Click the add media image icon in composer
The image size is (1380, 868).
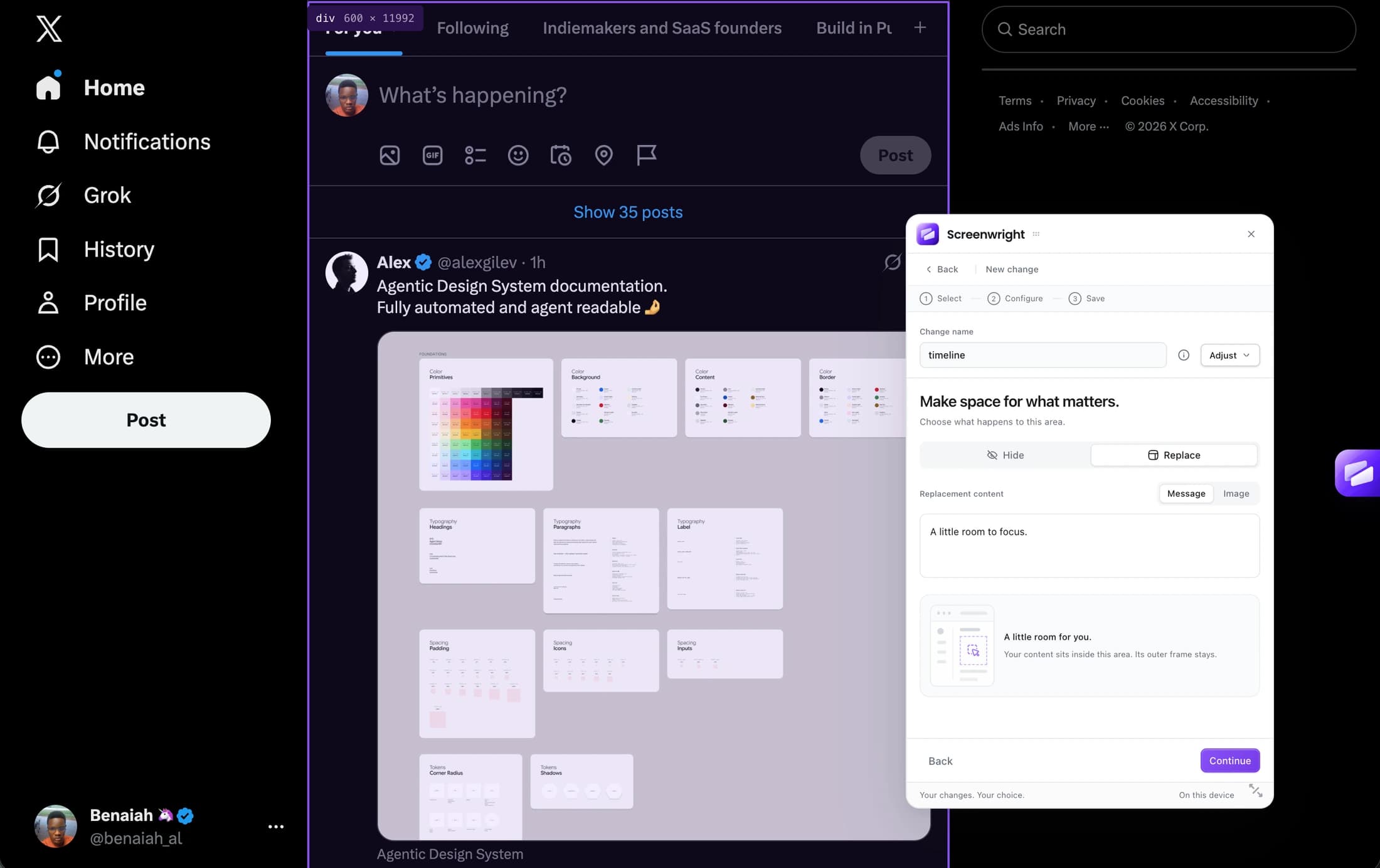tap(390, 155)
